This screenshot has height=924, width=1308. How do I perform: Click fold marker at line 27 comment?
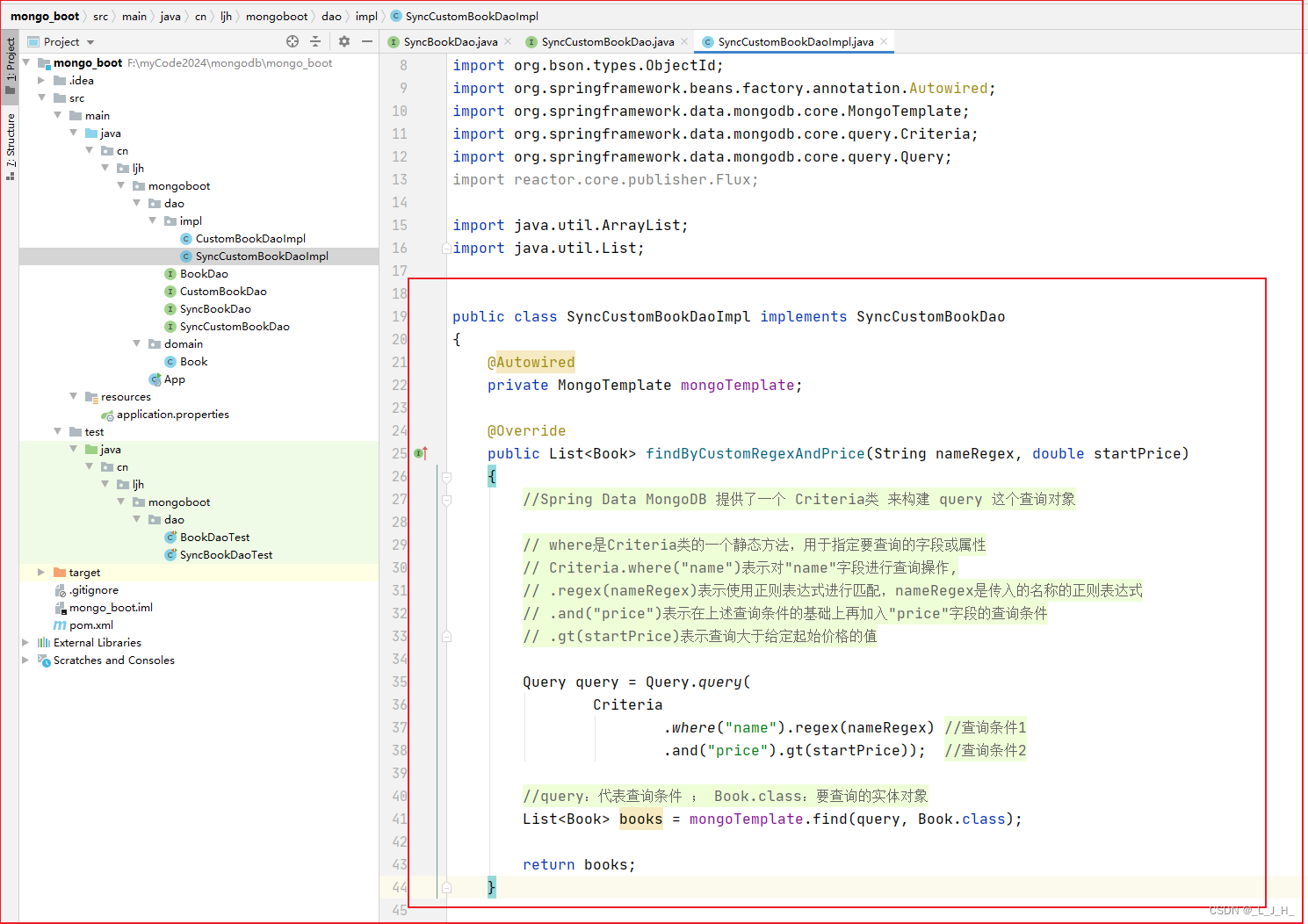coord(446,500)
